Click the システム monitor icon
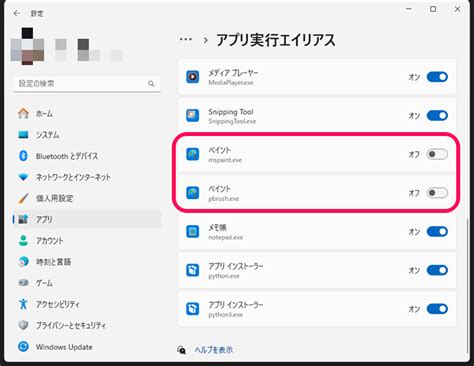Image resolution: width=474 pixels, height=366 pixels. [23, 135]
